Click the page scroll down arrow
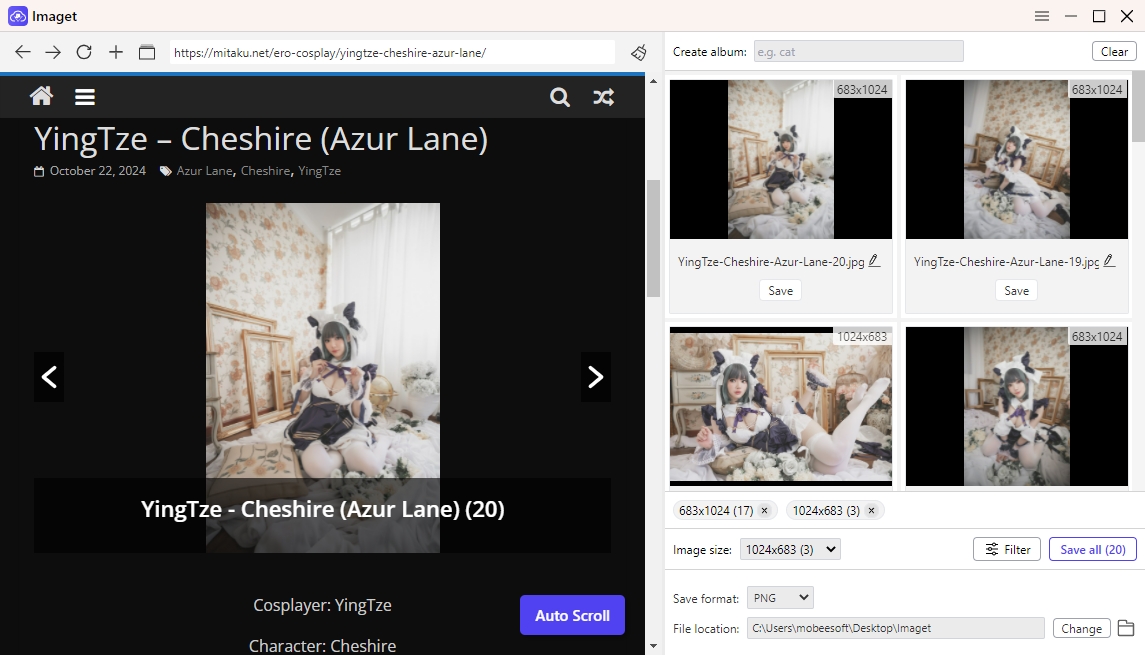 click(653, 646)
